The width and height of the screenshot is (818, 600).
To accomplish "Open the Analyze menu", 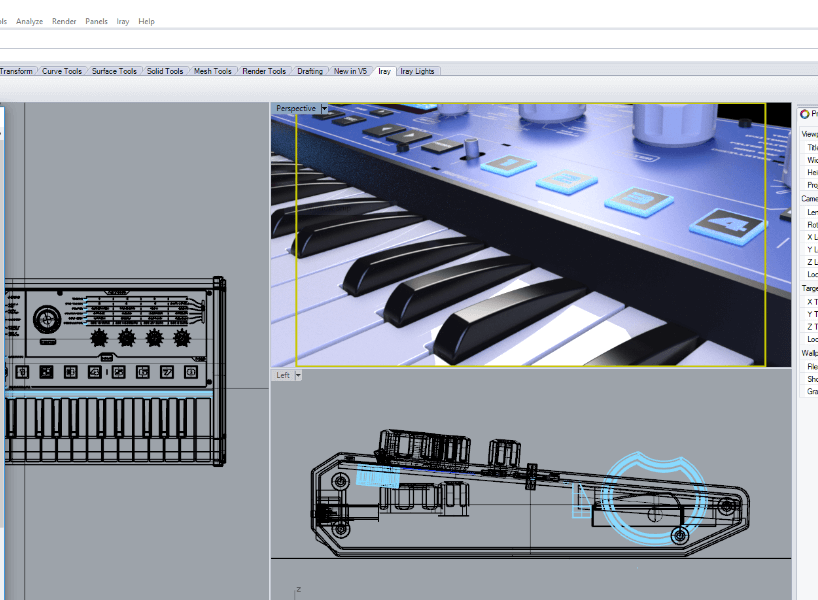I will (x=29, y=21).
